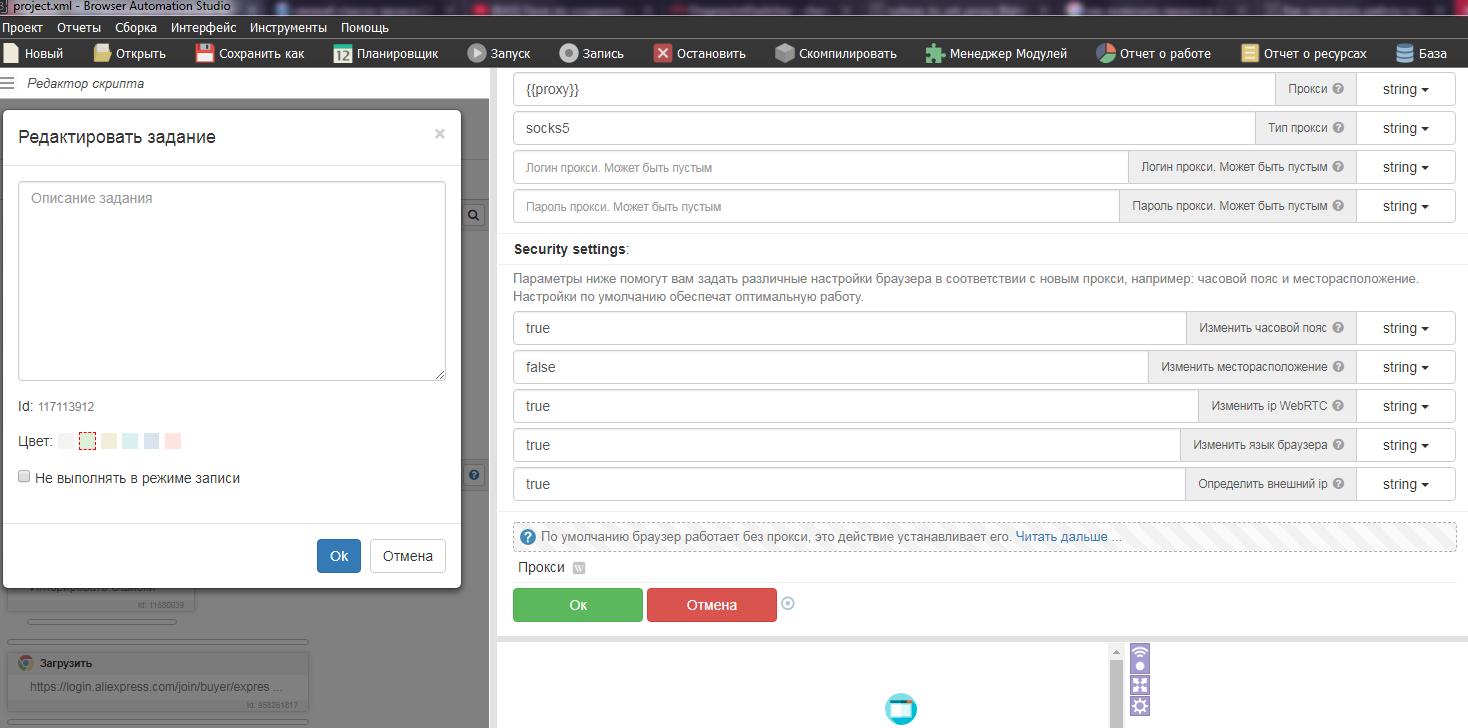Click the wiki W icon beside Прокси
1468x728 pixels.
[579, 568]
